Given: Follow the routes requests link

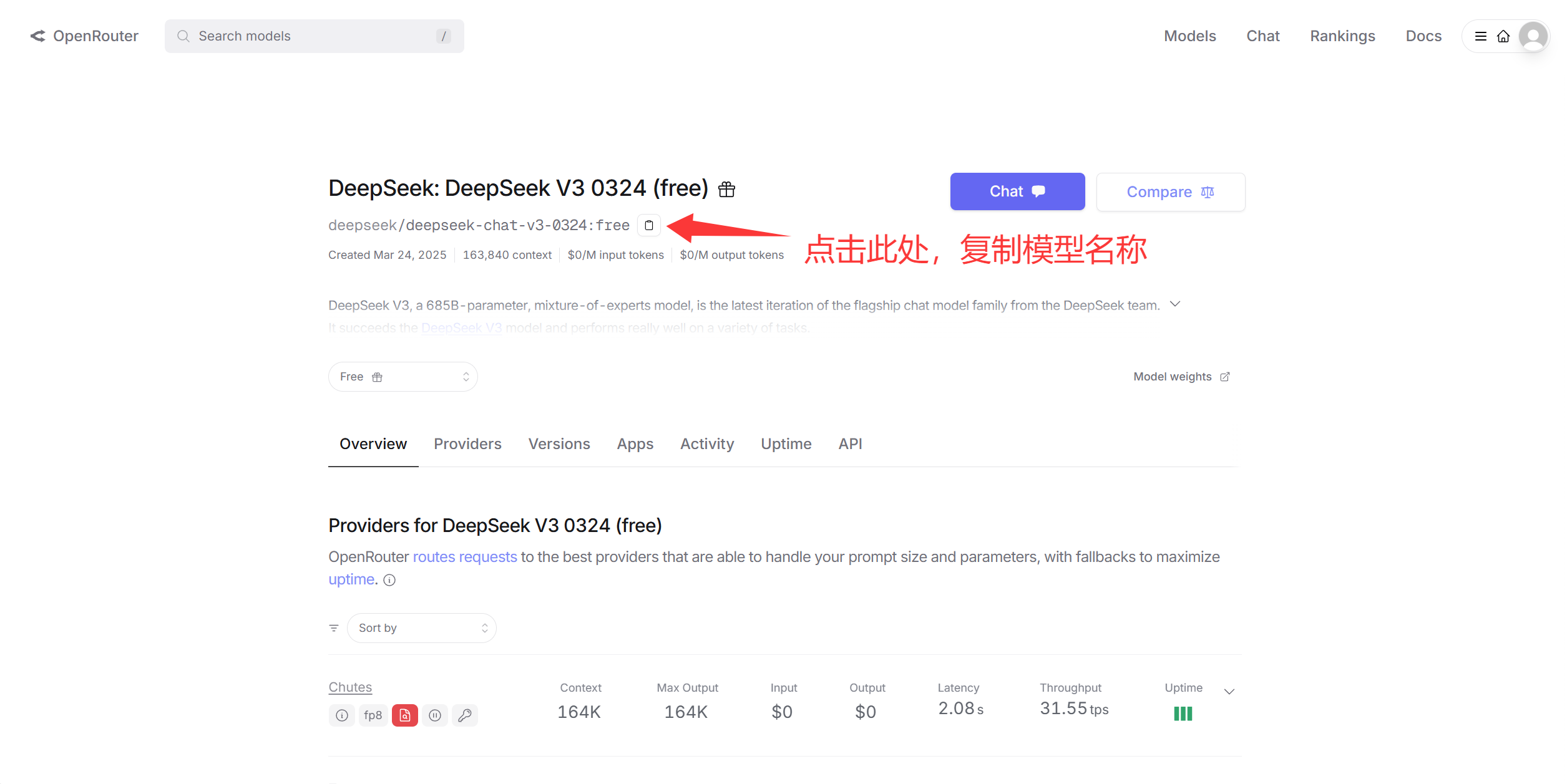Looking at the screenshot, I should tap(465, 557).
